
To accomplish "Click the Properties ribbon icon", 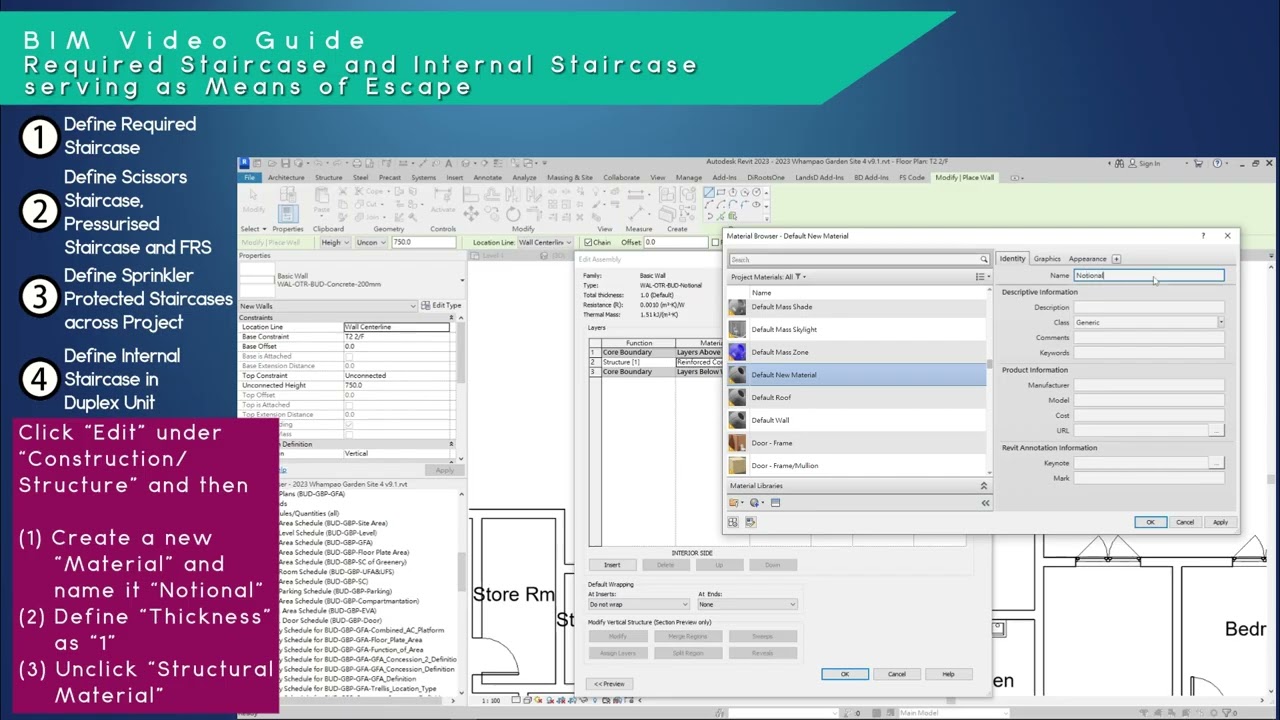I will click(288, 213).
